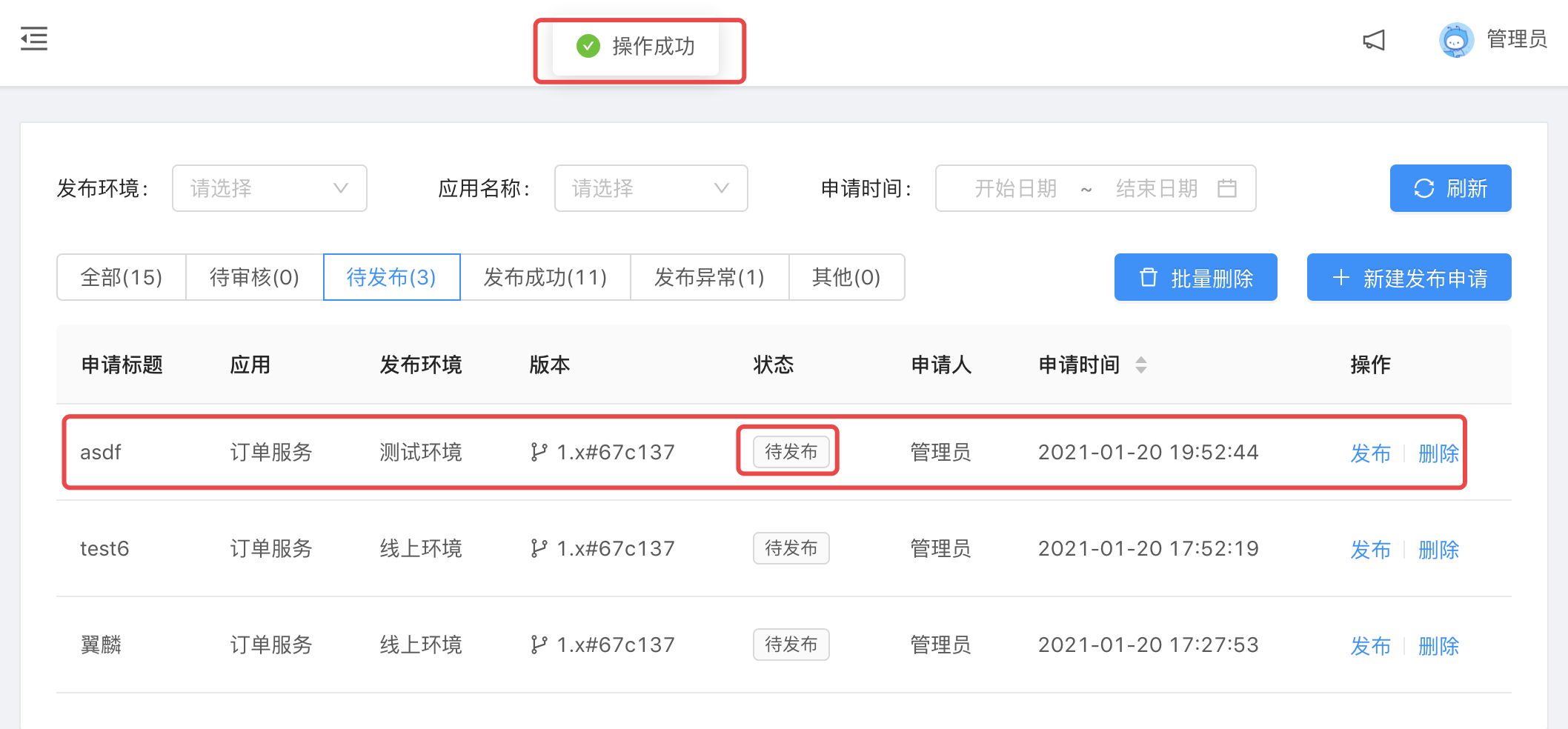This screenshot has height=729, width=1568.
Task: Click 发布 link for 翼麟
Action: 1370,645
